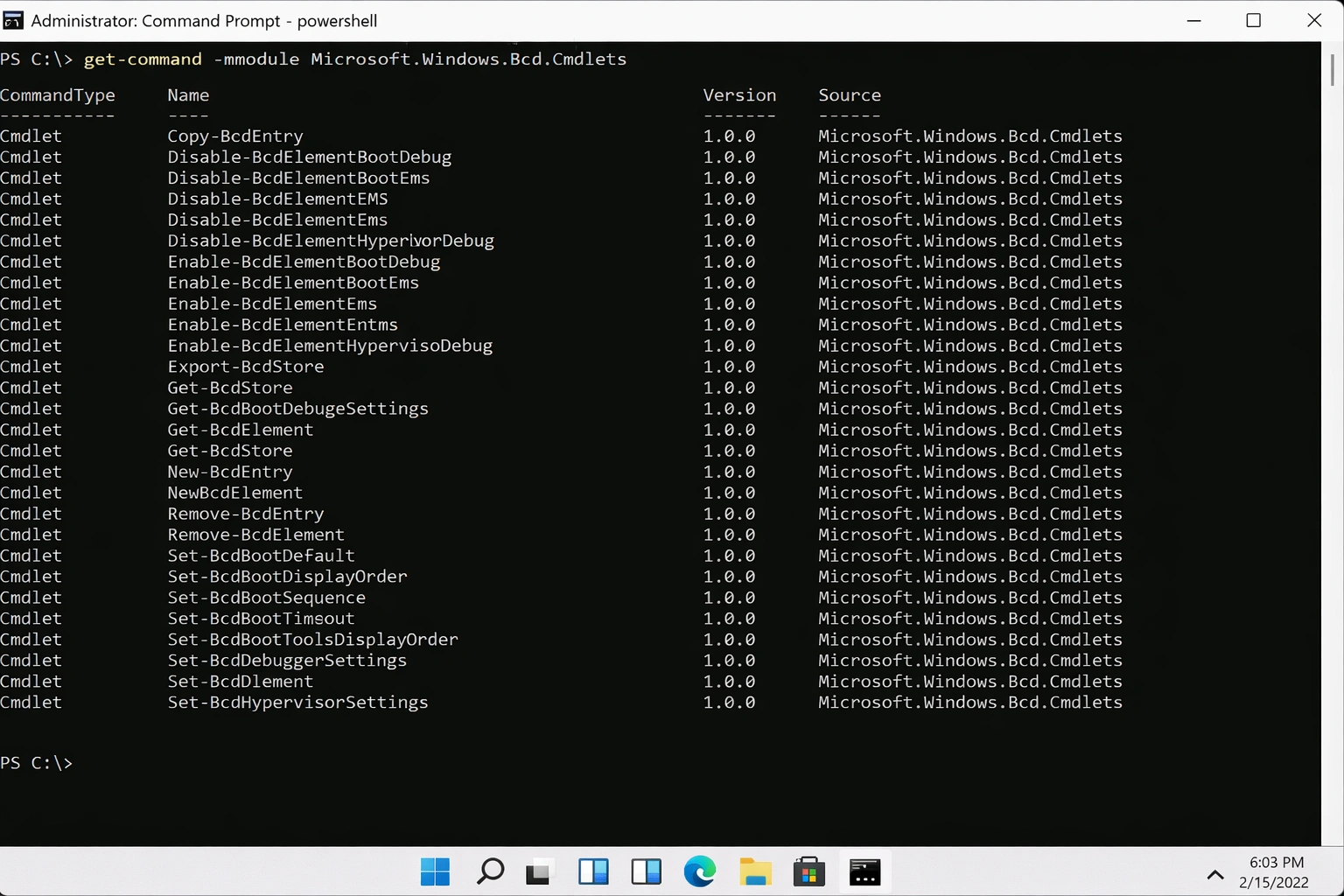This screenshot has height=896, width=1344.
Task: Open Windows Search
Action: (489, 871)
